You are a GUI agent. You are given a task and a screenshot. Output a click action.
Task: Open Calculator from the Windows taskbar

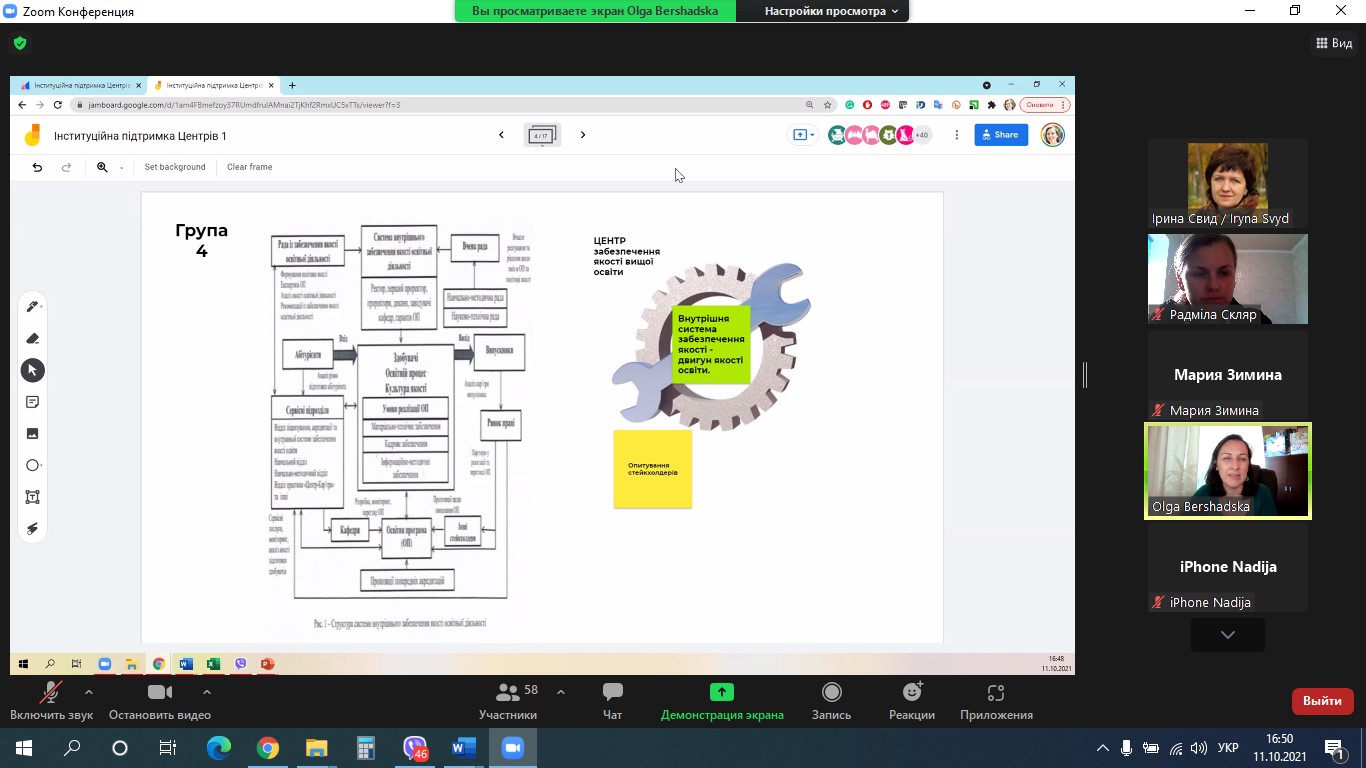365,748
